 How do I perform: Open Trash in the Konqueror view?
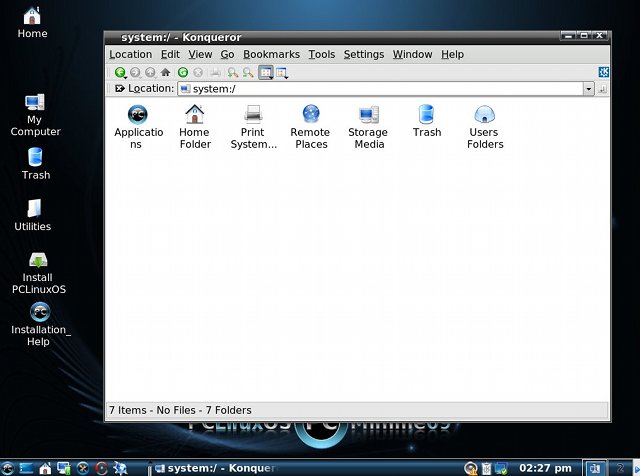point(427,121)
